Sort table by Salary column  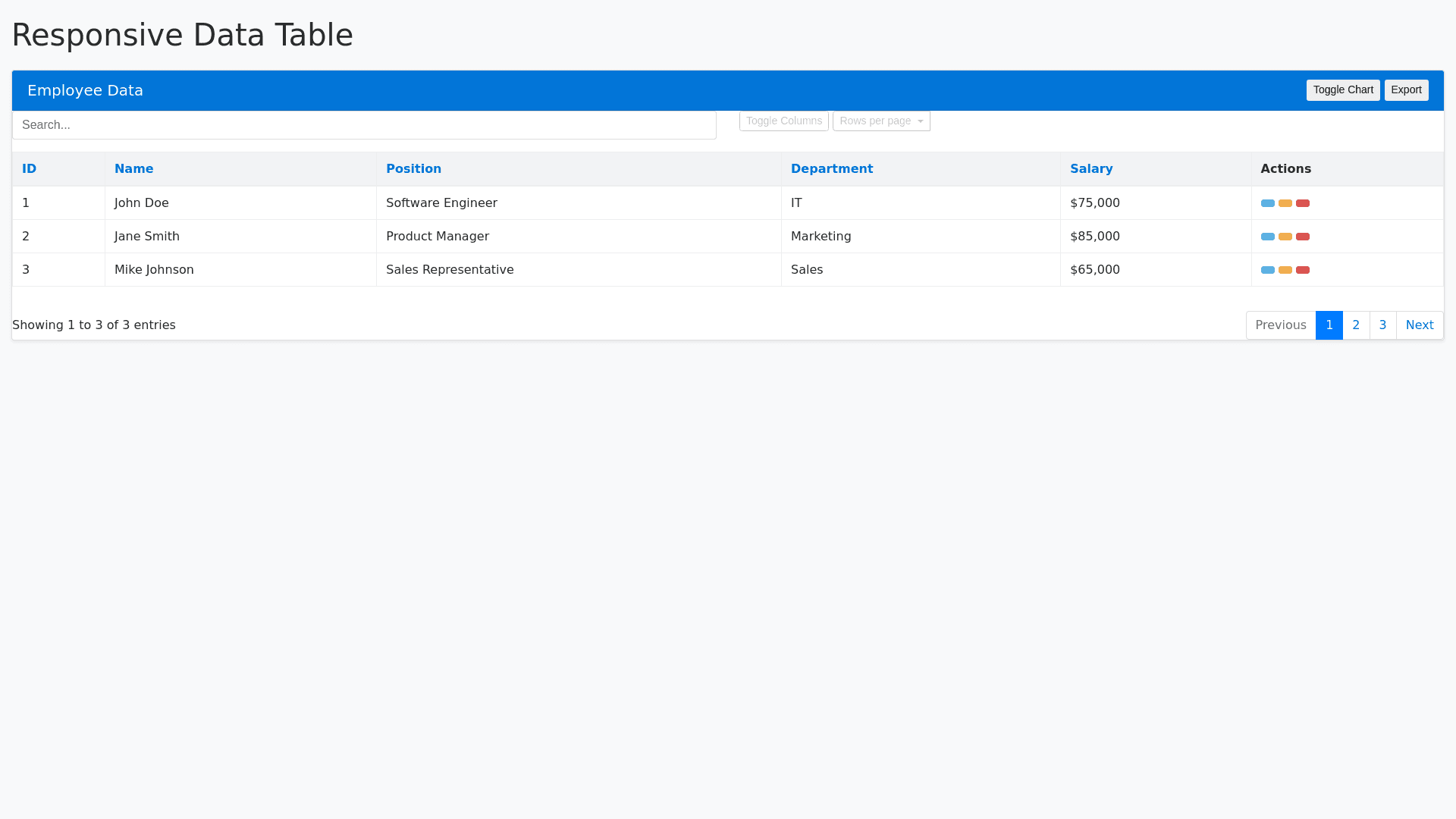click(x=1090, y=169)
